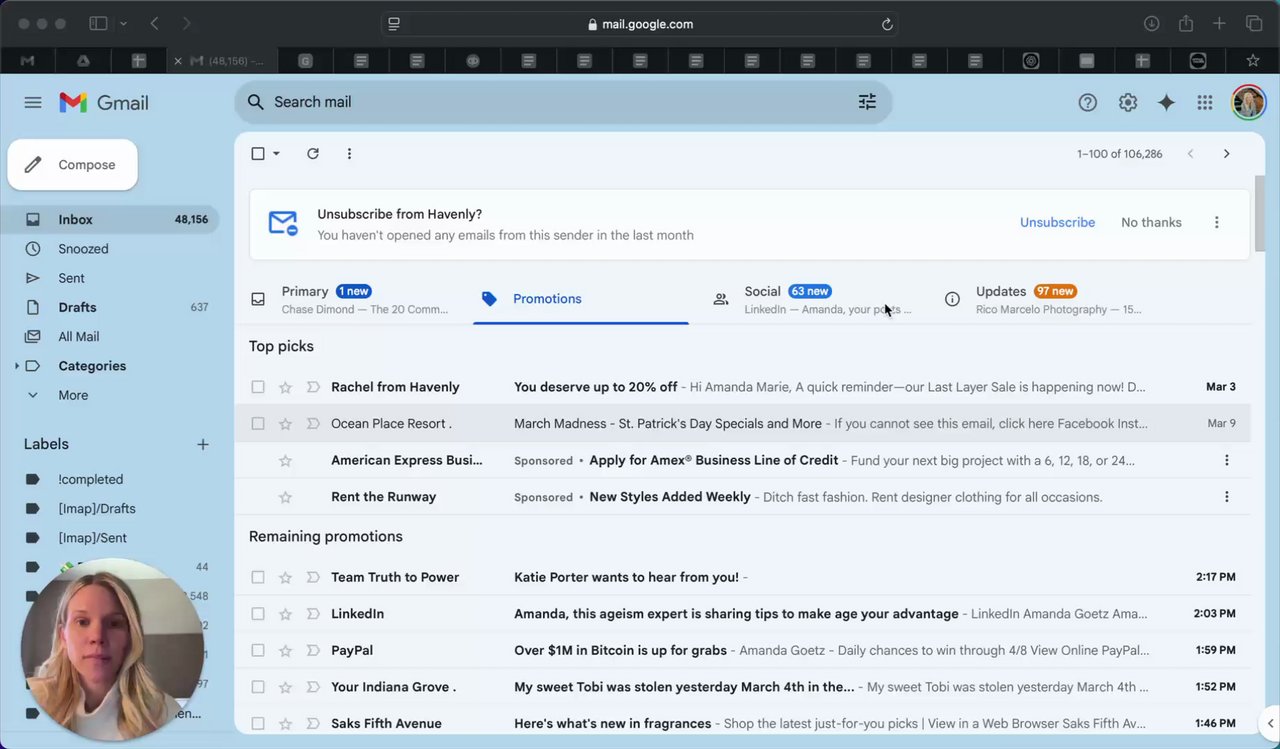Expand the Categories section
The height and width of the screenshot is (749, 1280).
point(17,366)
